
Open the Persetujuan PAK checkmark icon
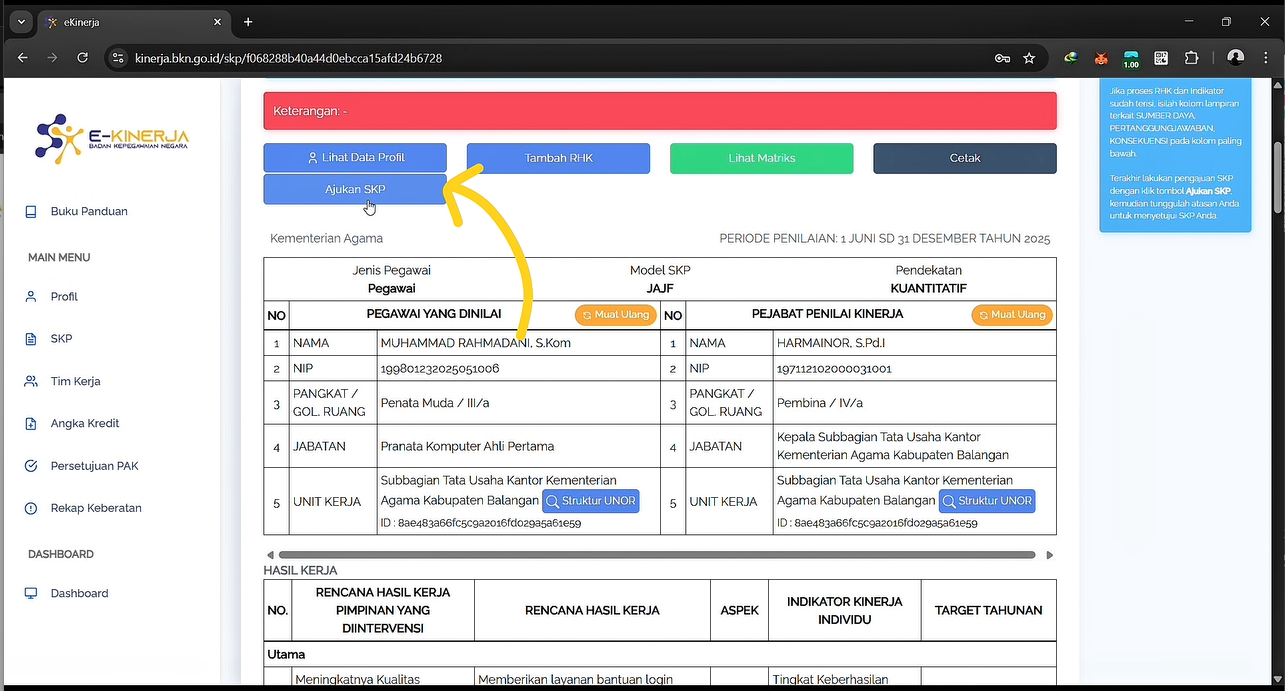(x=31, y=466)
